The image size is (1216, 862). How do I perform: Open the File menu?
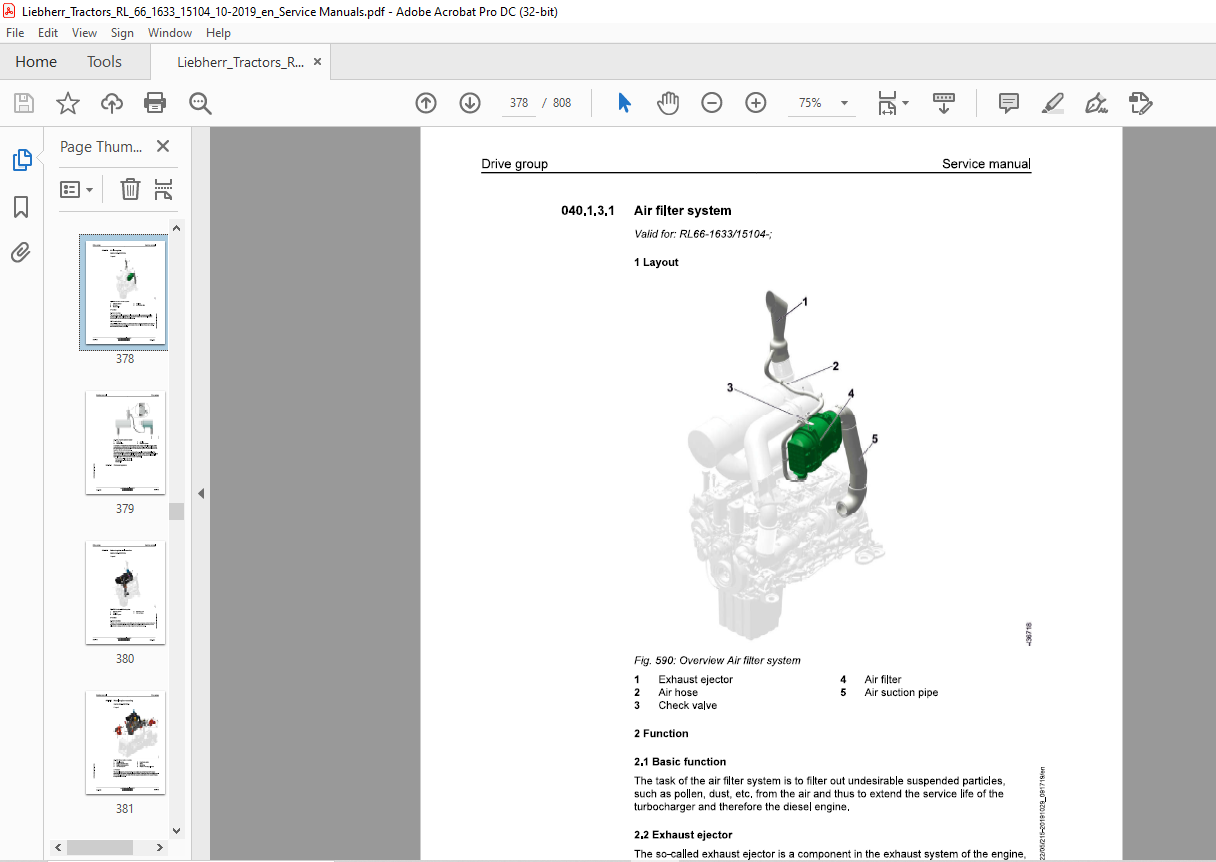(15, 33)
